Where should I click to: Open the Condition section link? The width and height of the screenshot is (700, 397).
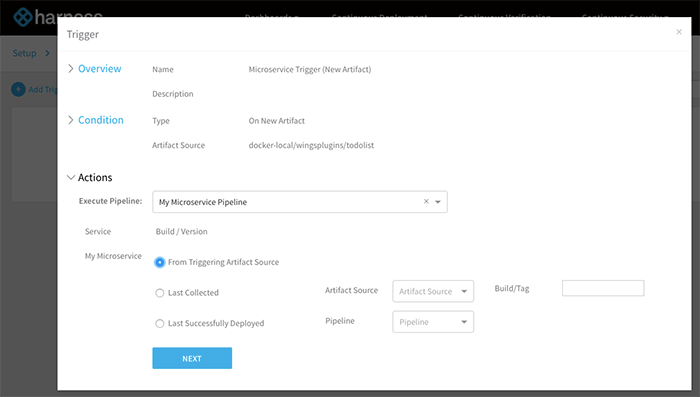(101, 120)
